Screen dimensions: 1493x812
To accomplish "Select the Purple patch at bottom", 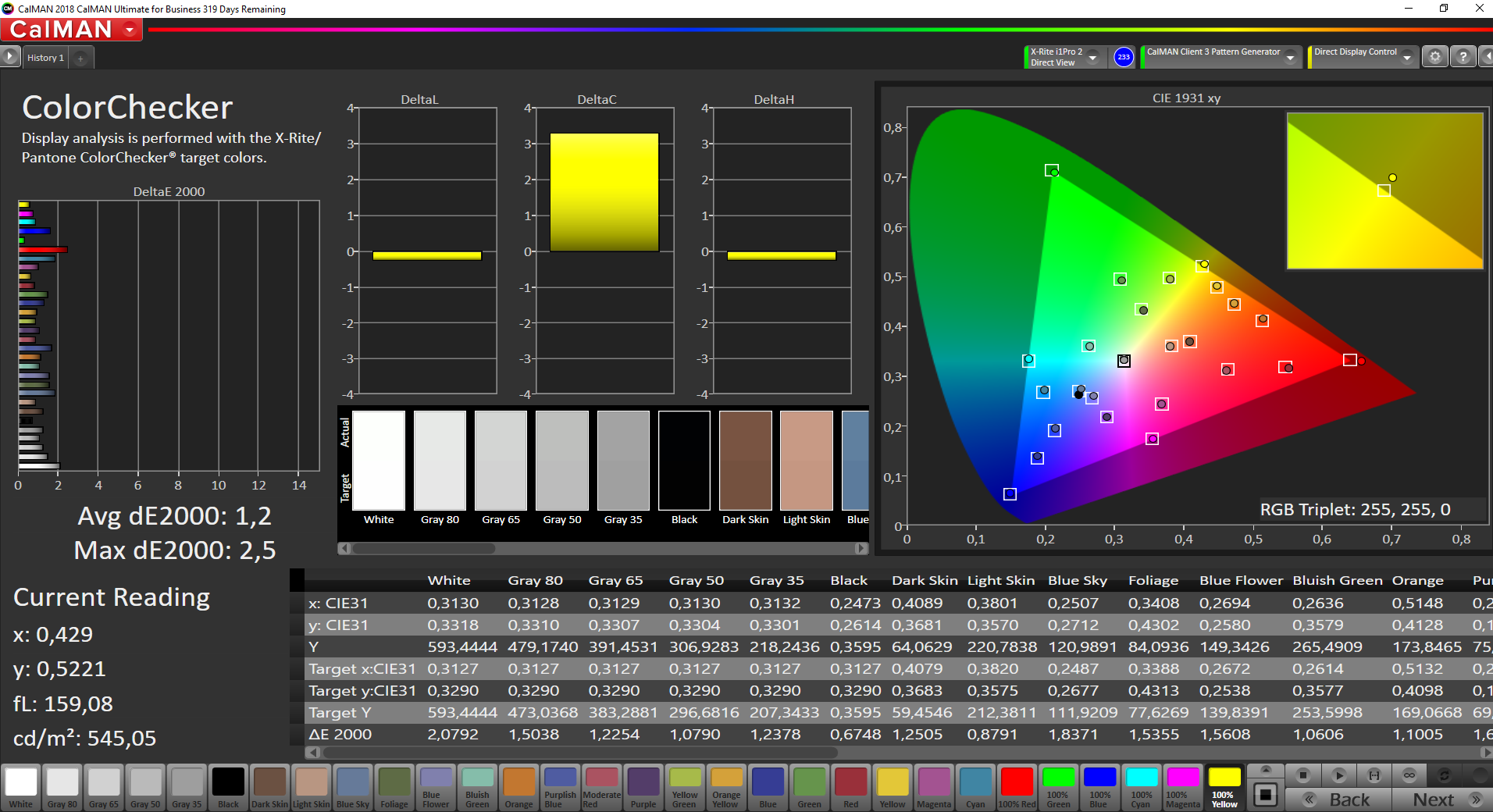I will (643, 788).
